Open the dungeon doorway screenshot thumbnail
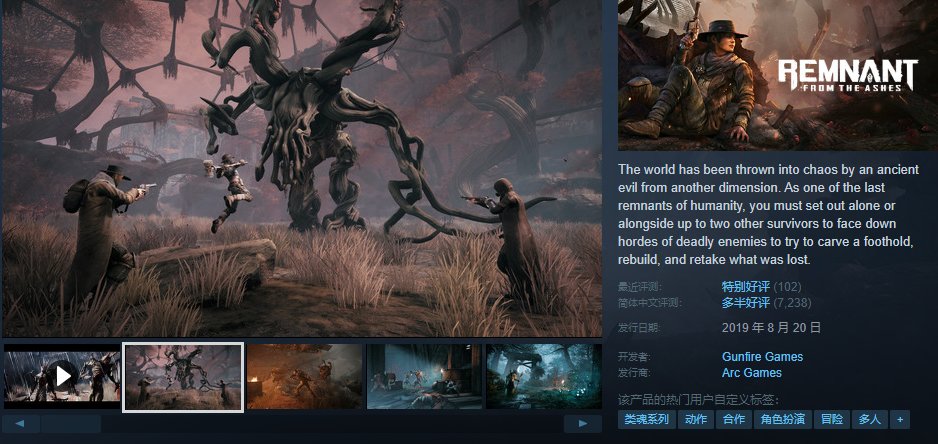 (424, 376)
